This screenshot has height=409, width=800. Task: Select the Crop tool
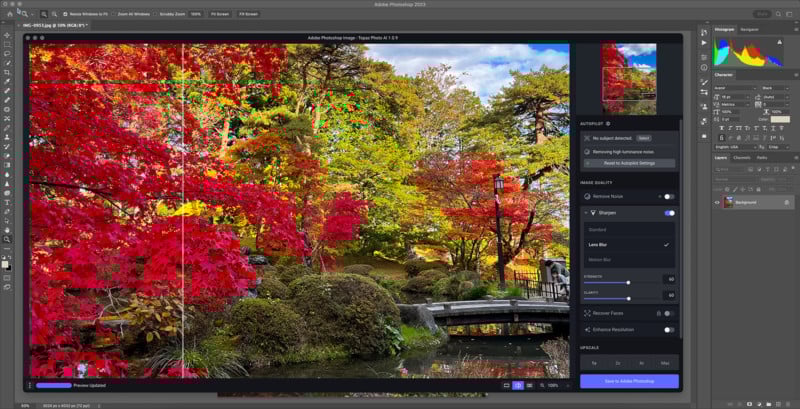[x=7, y=72]
